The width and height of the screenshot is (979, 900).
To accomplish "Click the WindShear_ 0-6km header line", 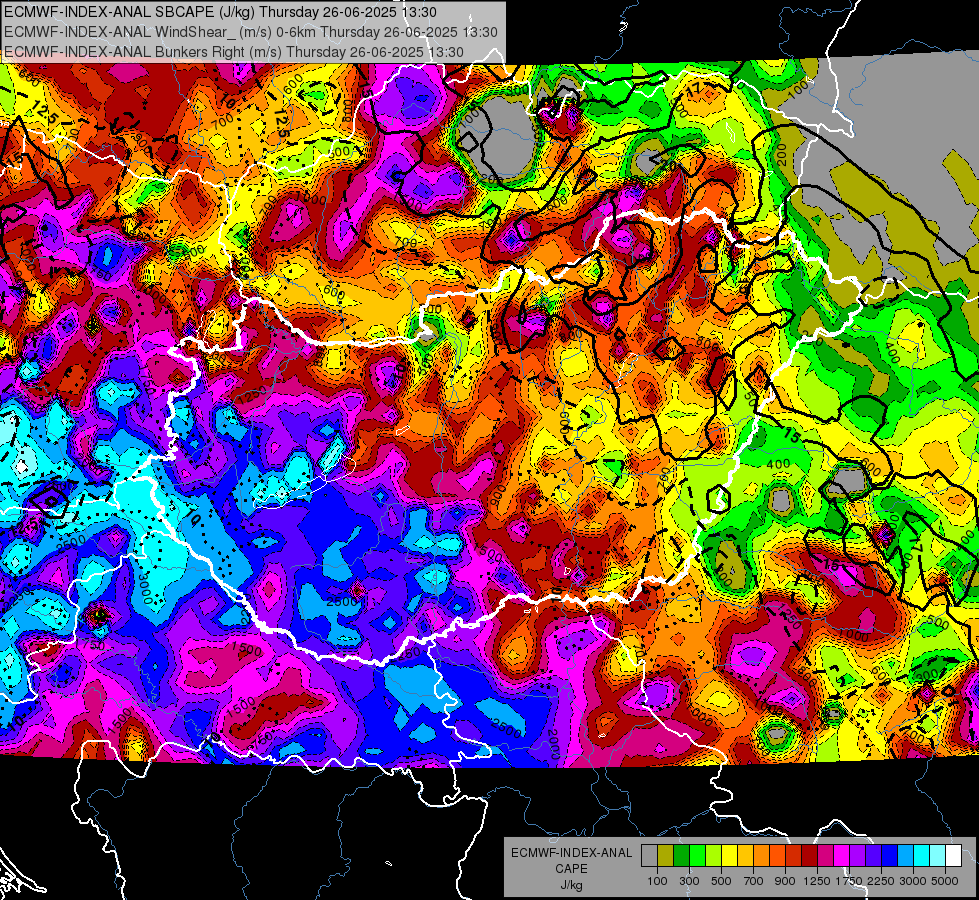I will coord(251,32).
